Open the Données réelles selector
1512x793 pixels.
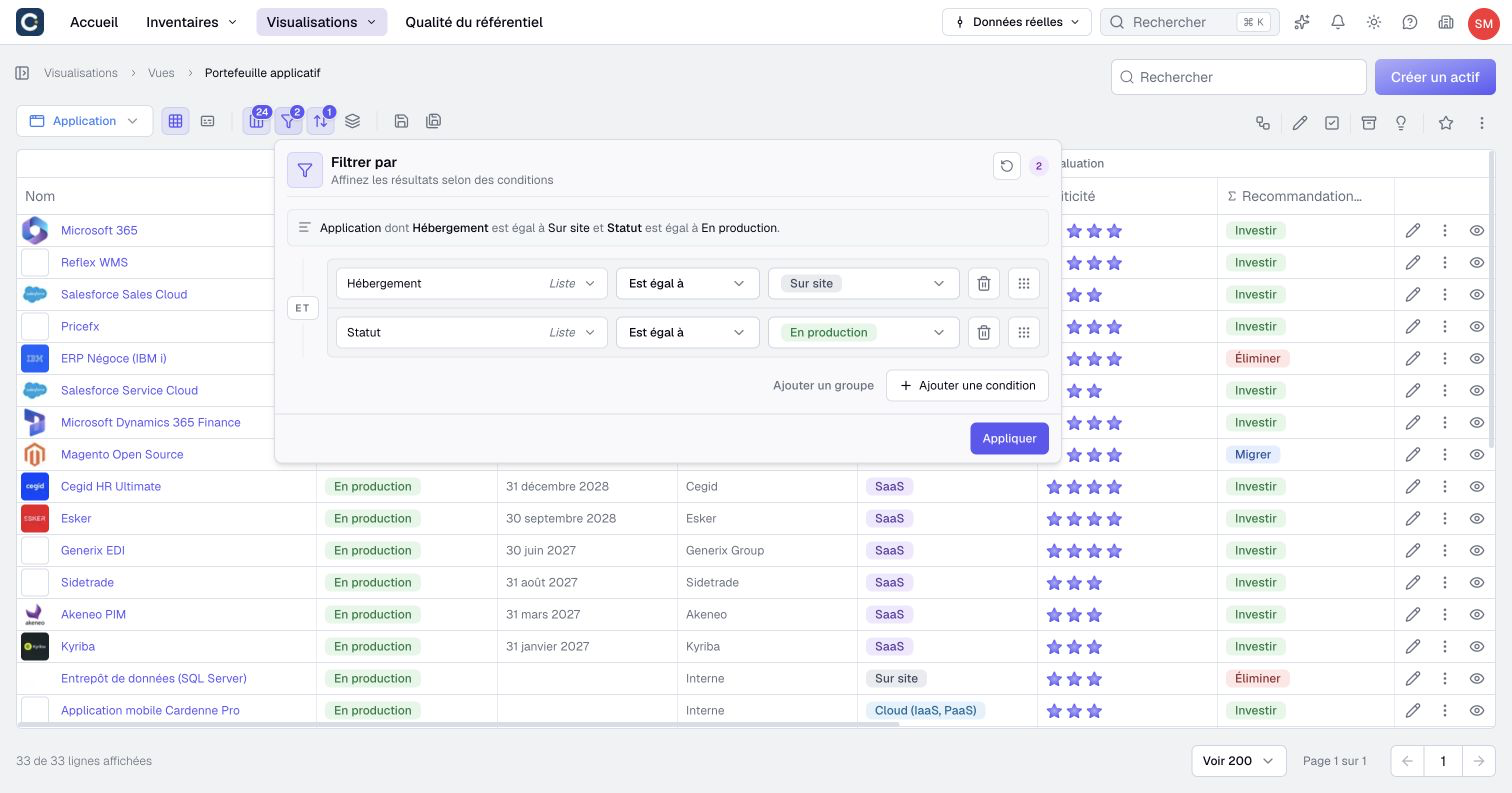(1016, 22)
